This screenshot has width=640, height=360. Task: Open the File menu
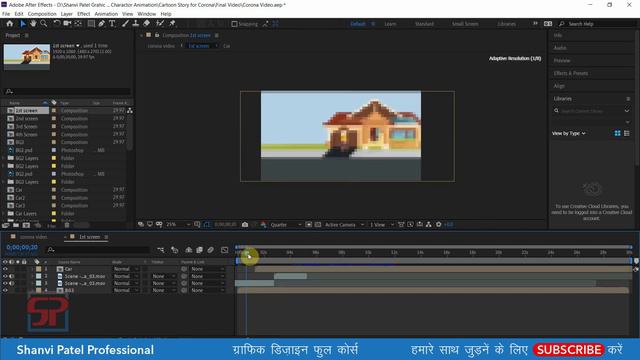click(6, 14)
